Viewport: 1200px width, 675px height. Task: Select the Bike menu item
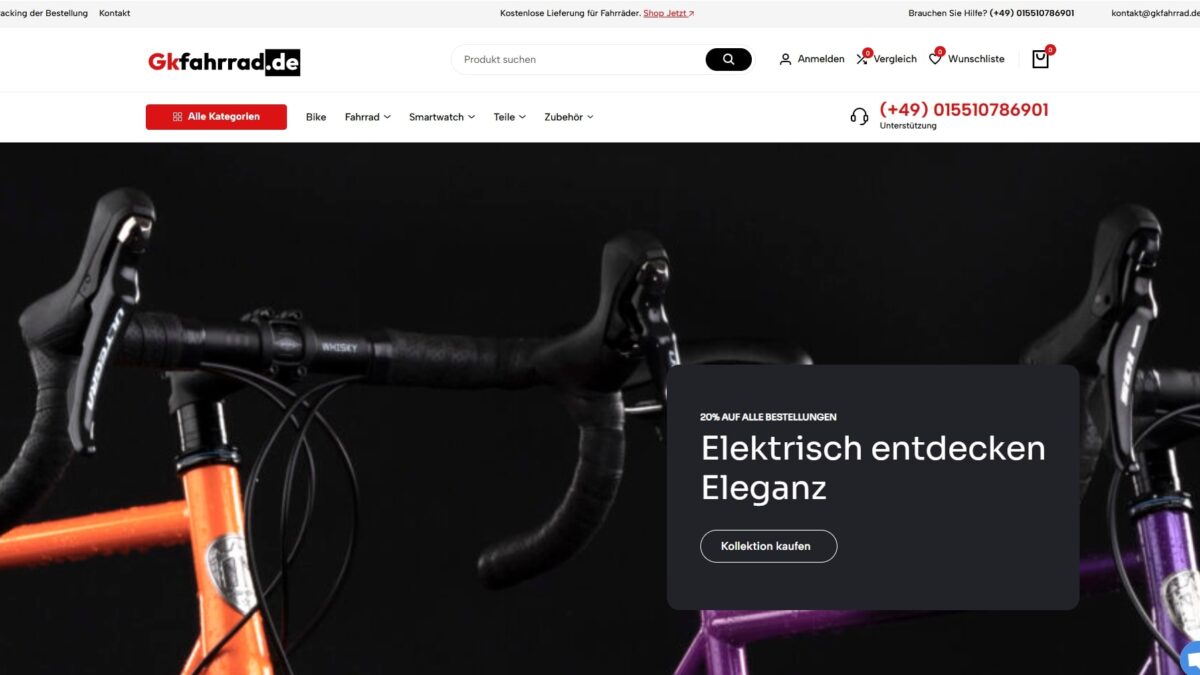[316, 117]
